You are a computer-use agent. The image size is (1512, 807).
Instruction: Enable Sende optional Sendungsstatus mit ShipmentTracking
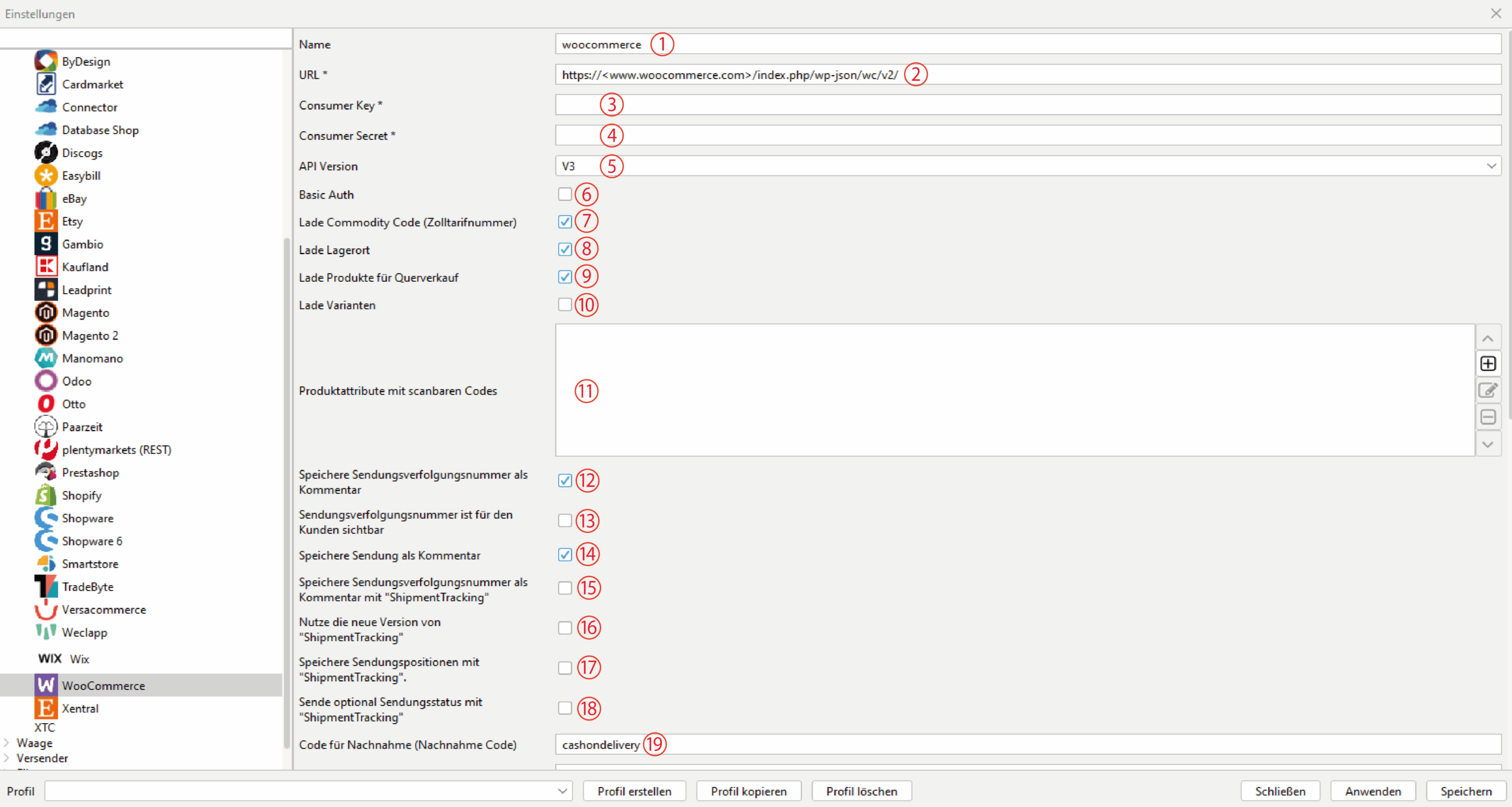[x=565, y=708]
